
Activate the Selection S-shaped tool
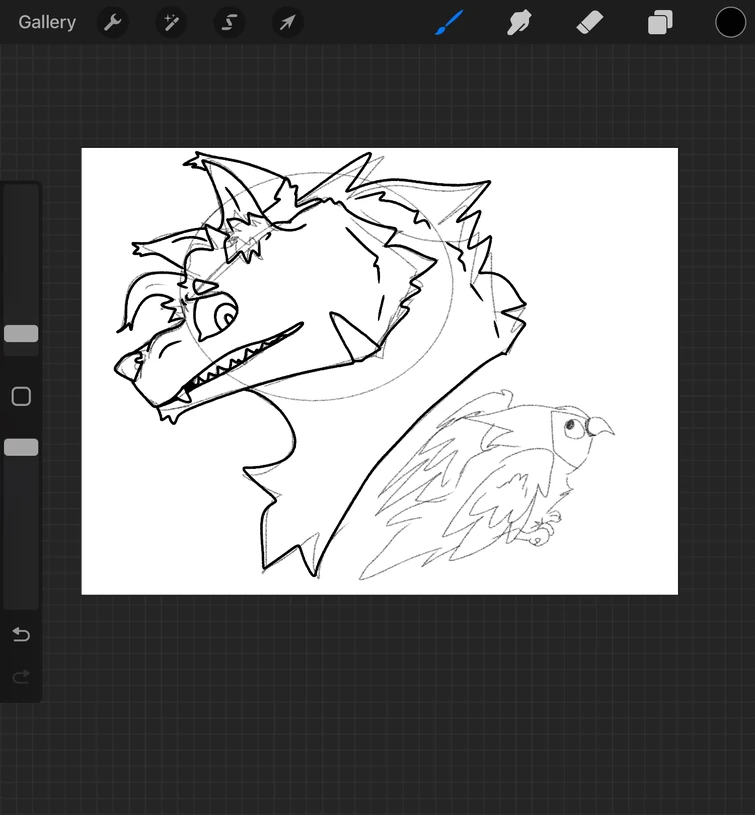[x=229, y=22]
